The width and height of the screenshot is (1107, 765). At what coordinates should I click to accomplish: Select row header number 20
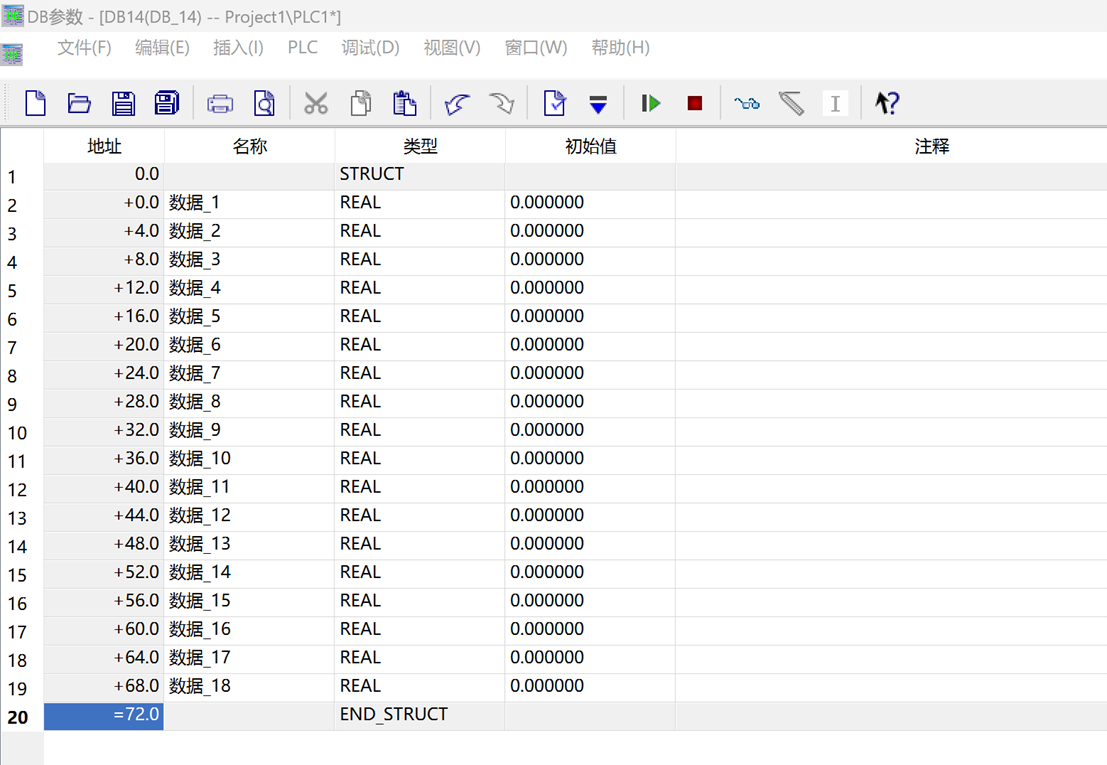(22, 717)
